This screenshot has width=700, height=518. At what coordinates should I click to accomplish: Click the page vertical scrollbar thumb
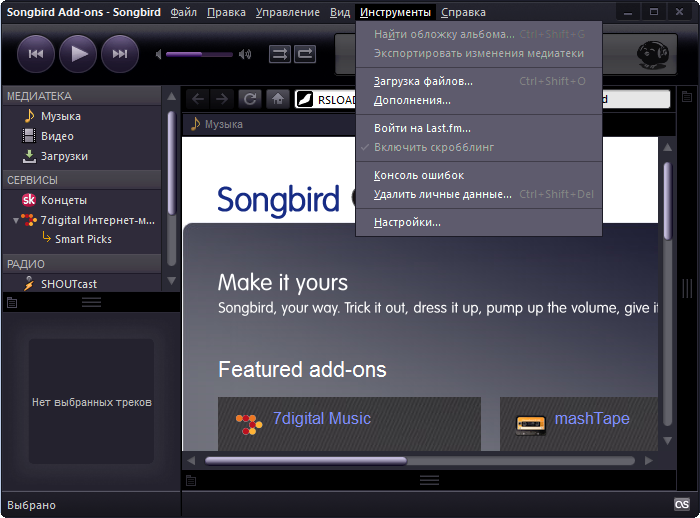668,201
